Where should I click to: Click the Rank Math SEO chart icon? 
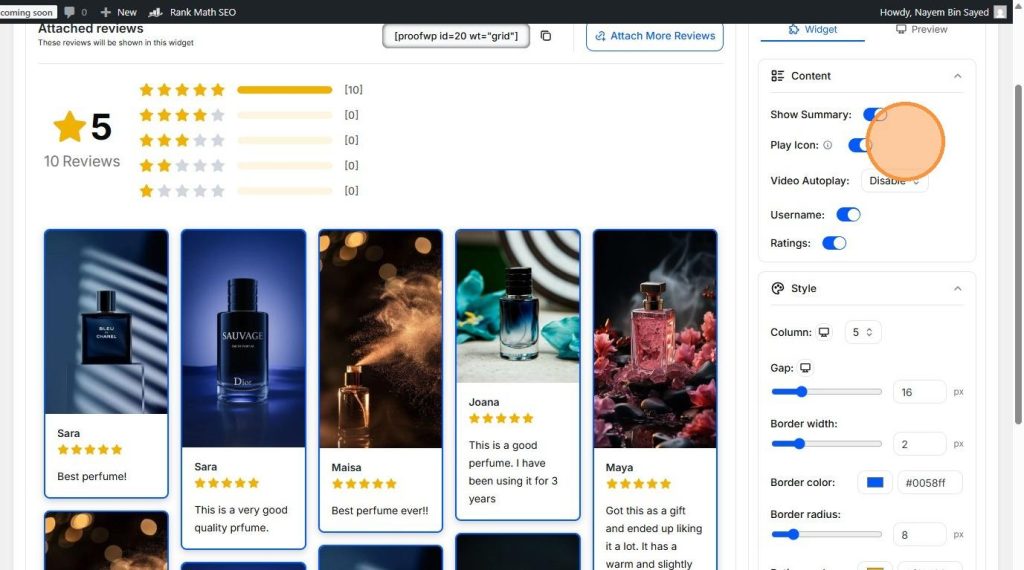[155, 12]
